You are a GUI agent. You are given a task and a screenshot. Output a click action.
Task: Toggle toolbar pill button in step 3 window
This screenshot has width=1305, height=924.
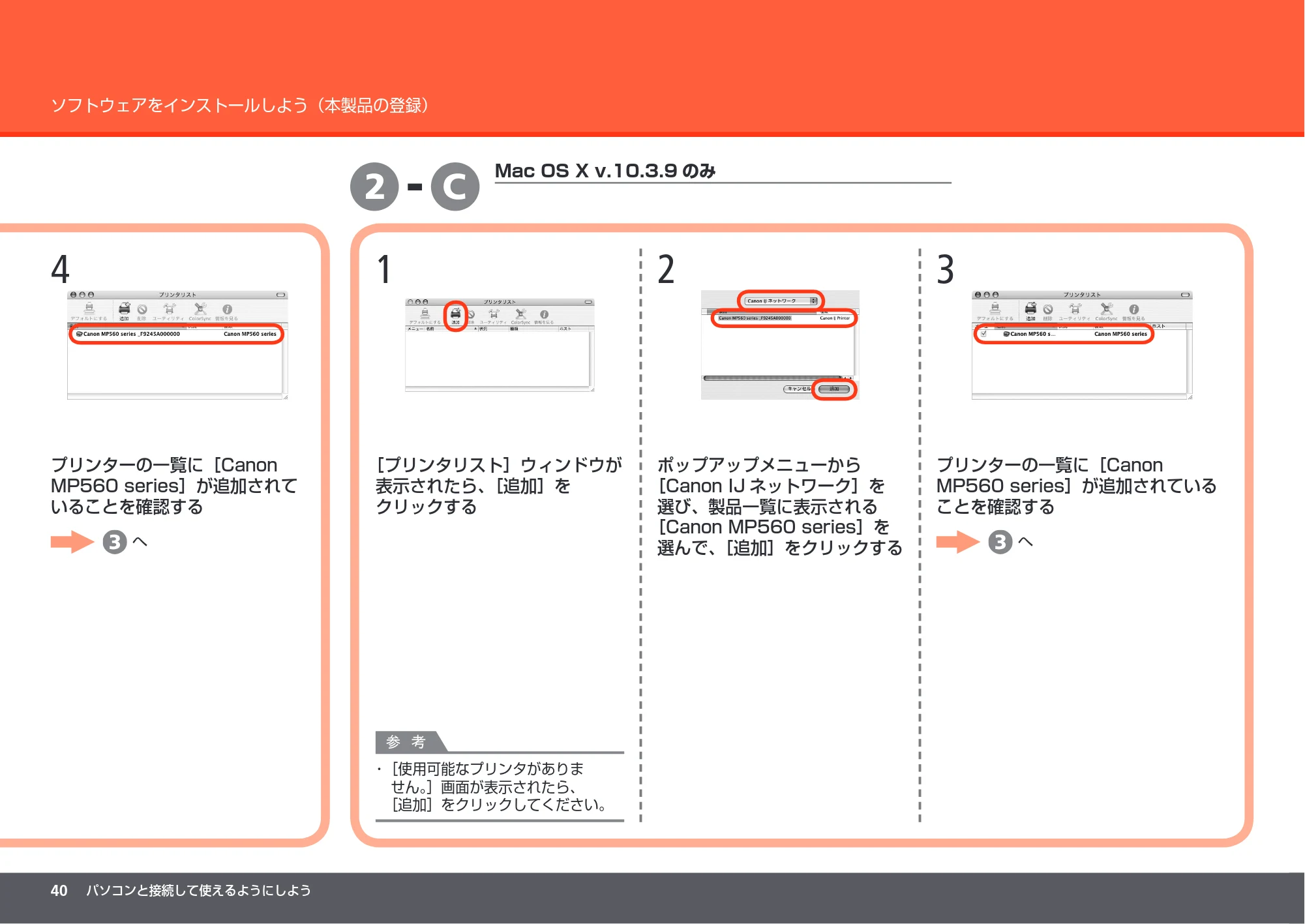click(1185, 295)
